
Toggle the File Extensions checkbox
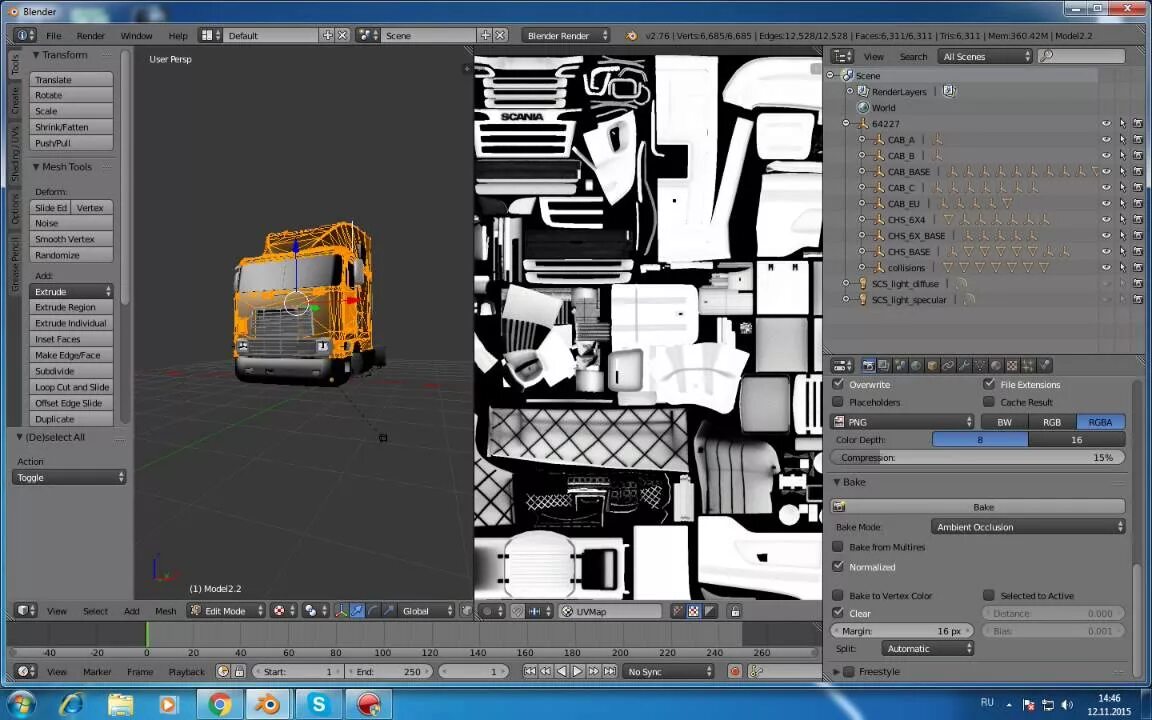(989, 384)
